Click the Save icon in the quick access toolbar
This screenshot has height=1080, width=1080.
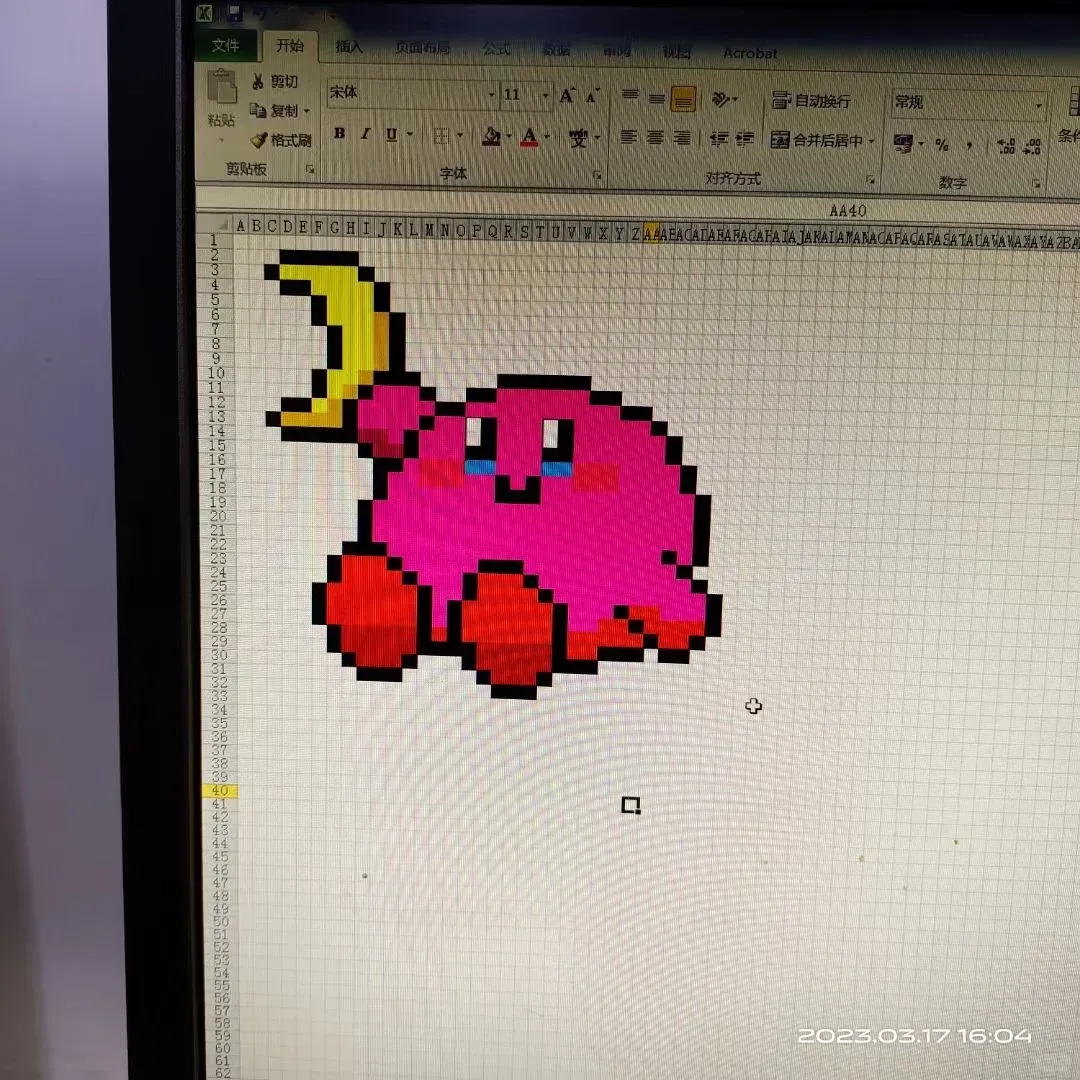[235, 13]
